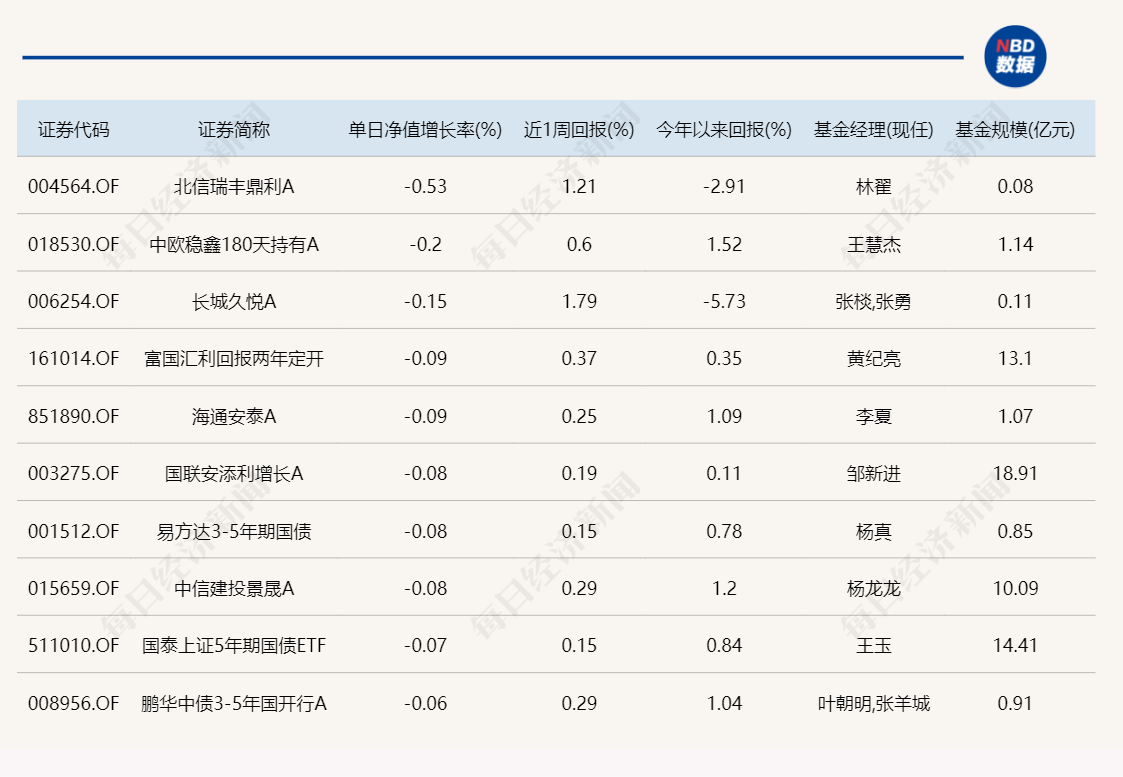The height and width of the screenshot is (777, 1123).
Task: Select fund name 国联安添利增长A
Action: coord(234,473)
